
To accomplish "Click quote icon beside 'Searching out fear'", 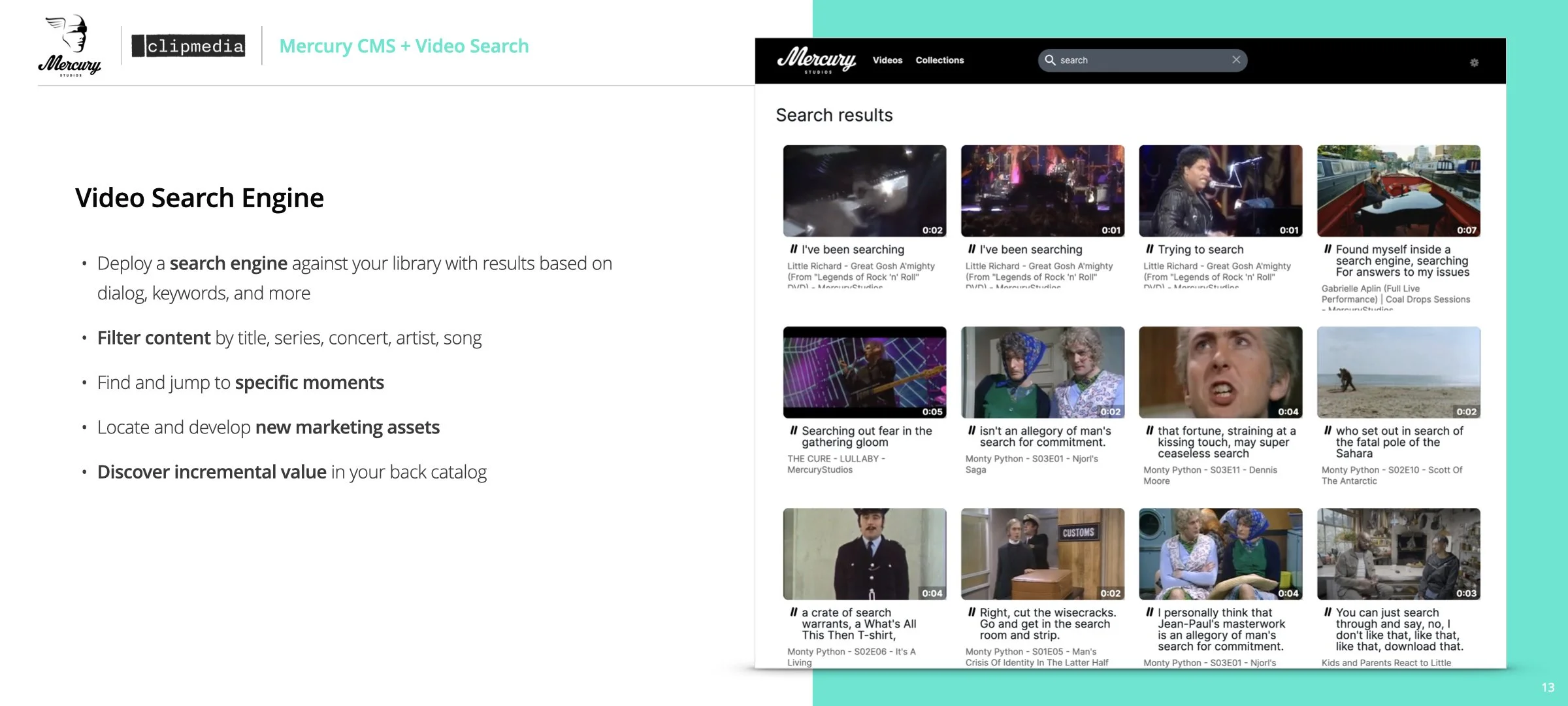I will tap(793, 431).
